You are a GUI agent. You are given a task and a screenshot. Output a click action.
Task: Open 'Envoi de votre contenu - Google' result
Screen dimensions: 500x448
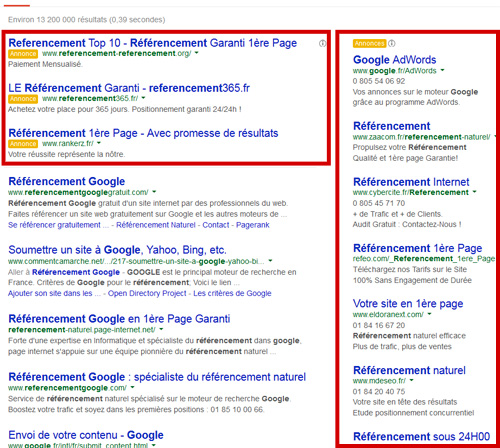click(x=86, y=435)
